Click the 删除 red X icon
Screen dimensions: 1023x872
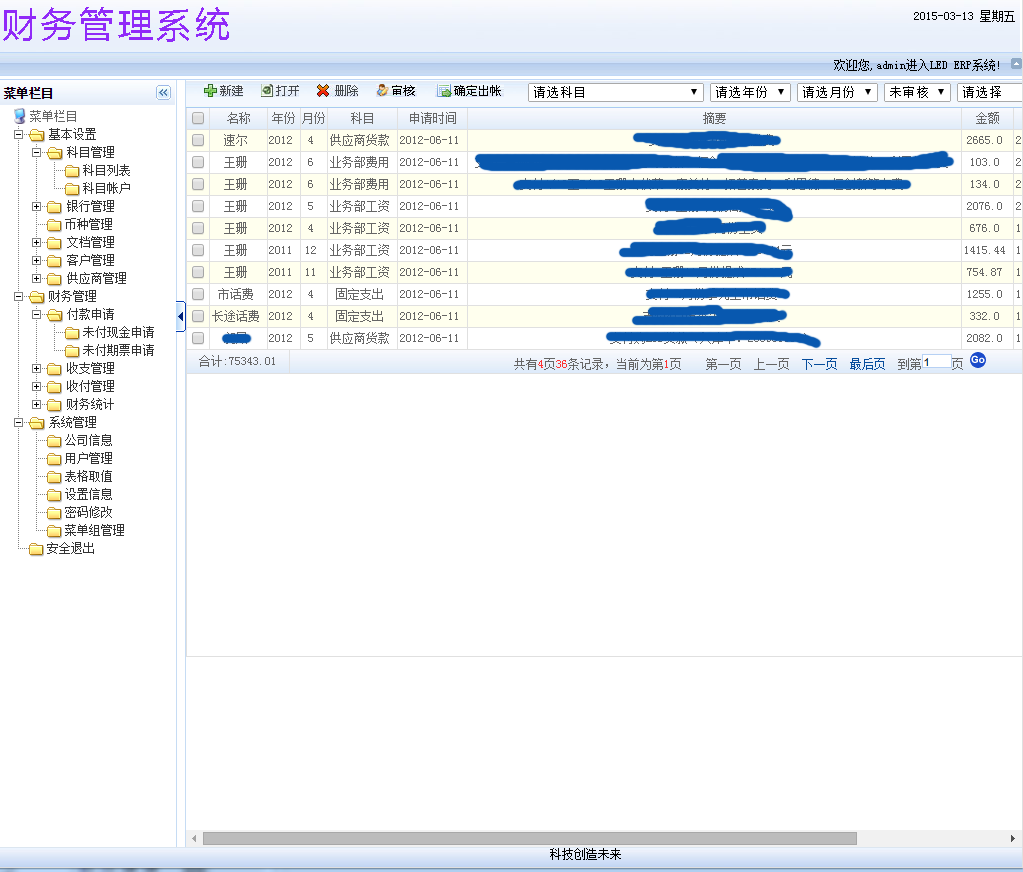pos(323,91)
